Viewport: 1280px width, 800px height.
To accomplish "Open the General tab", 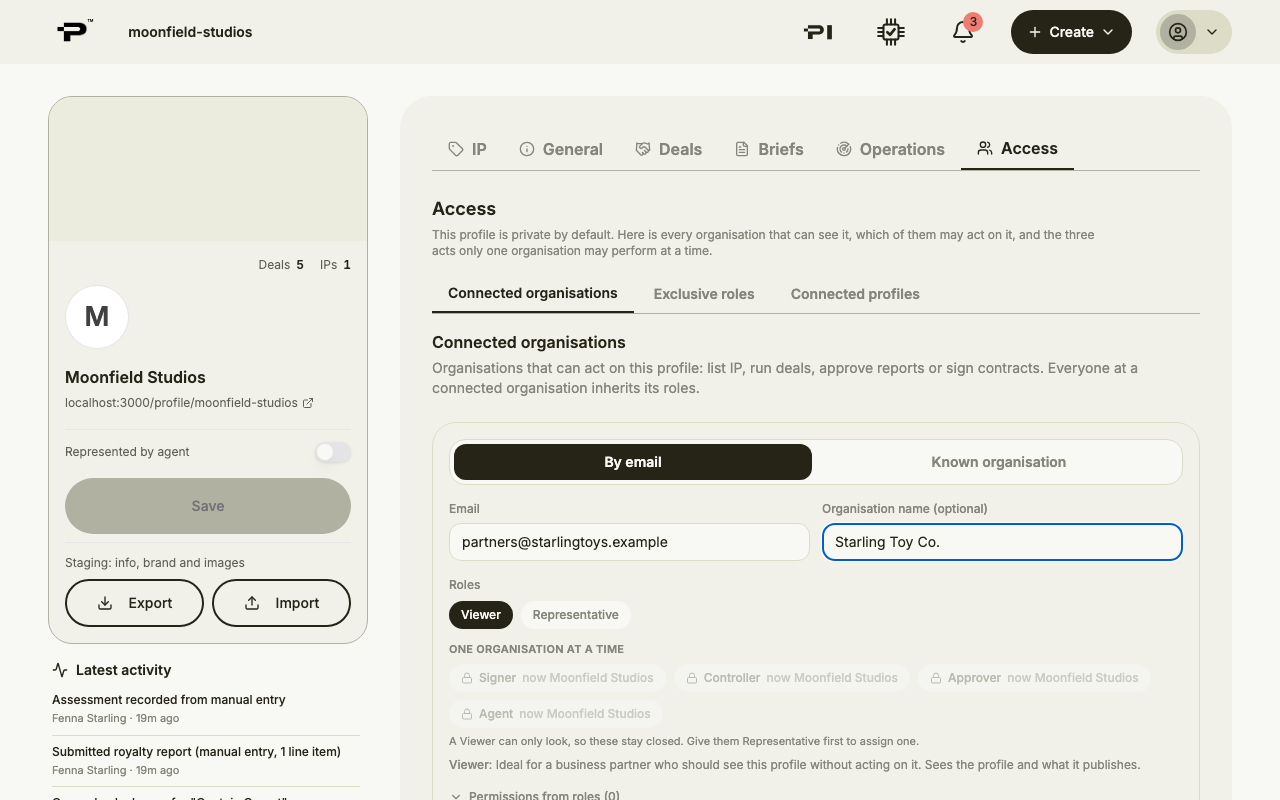I will coord(561,149).
